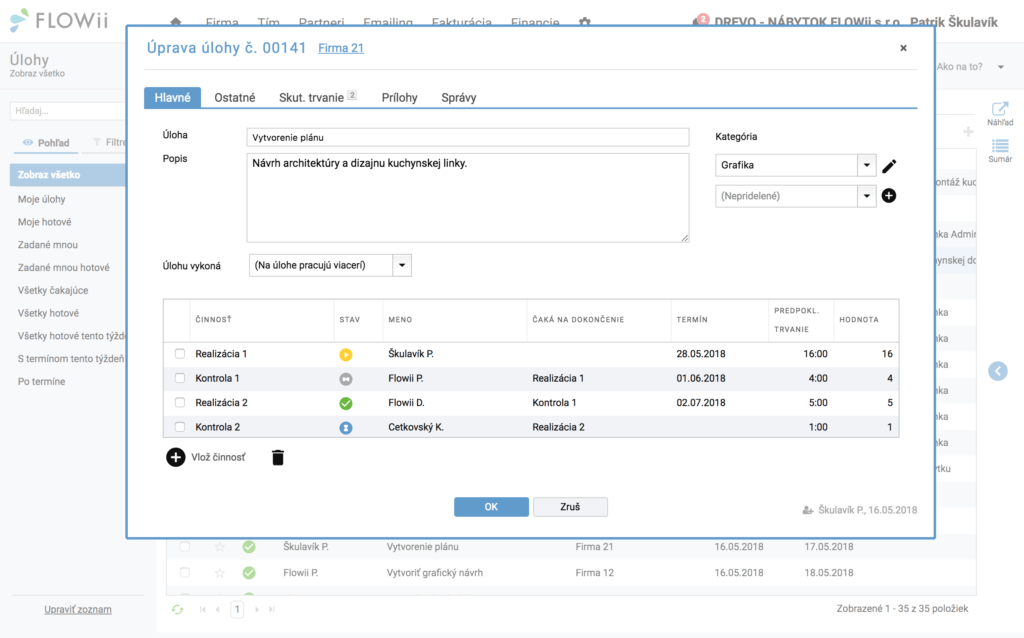1024x638 pixels.
Task: Add category with plus icon beside (Nepridelené)
Action: (889, 195)
